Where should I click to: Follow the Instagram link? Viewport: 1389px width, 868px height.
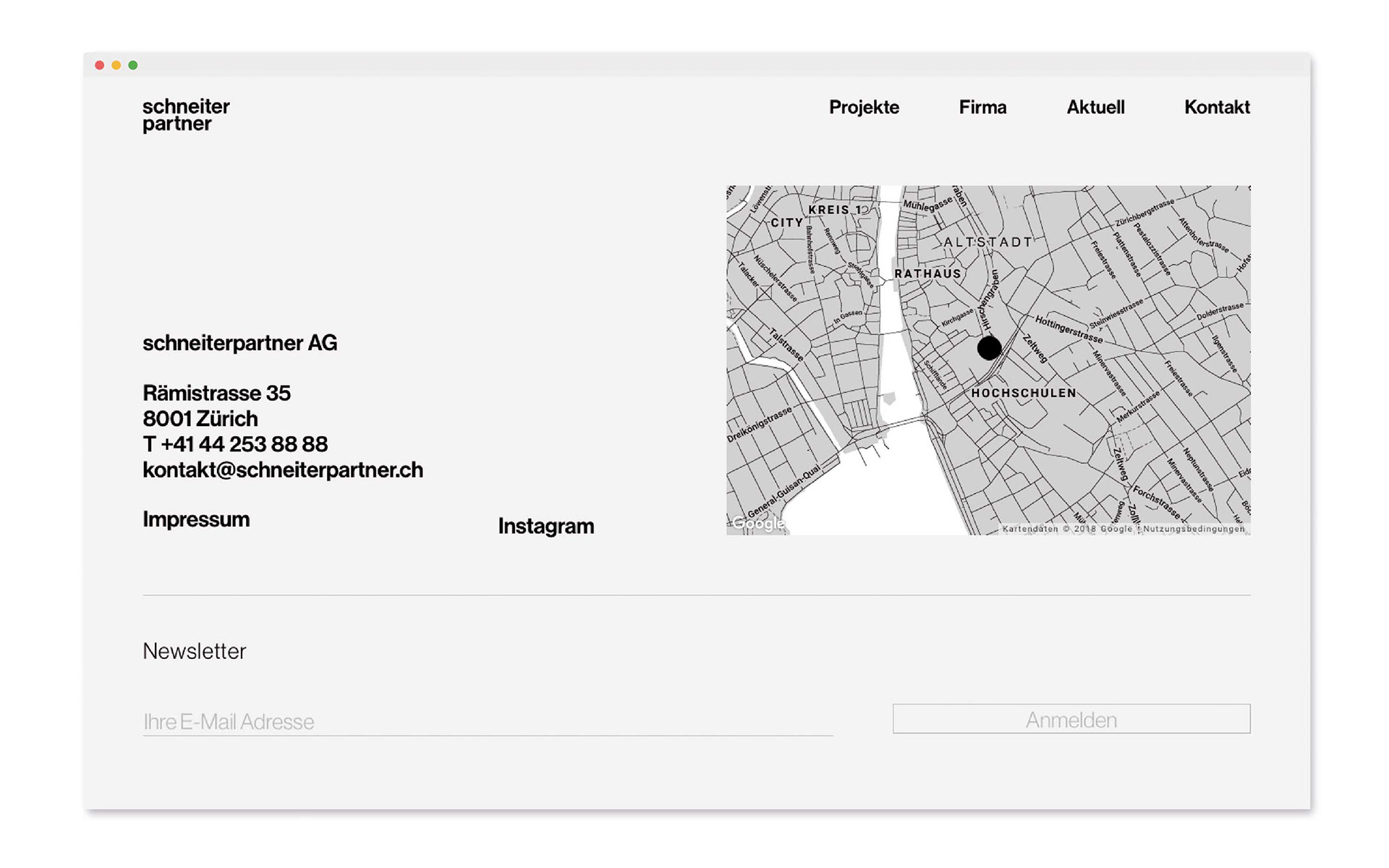546,526
